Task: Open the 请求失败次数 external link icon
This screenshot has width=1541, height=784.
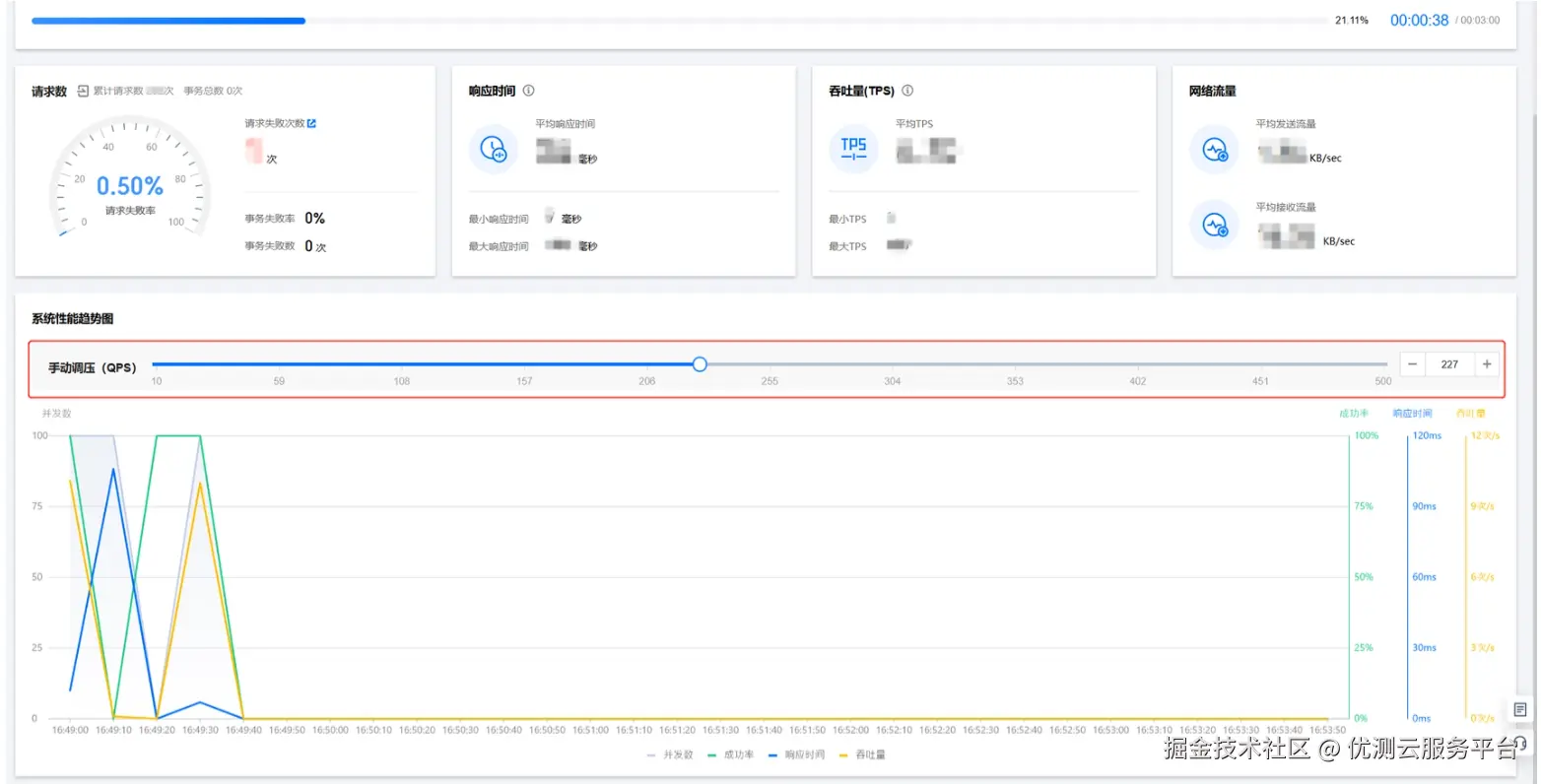Action: [x=311, y=123]
